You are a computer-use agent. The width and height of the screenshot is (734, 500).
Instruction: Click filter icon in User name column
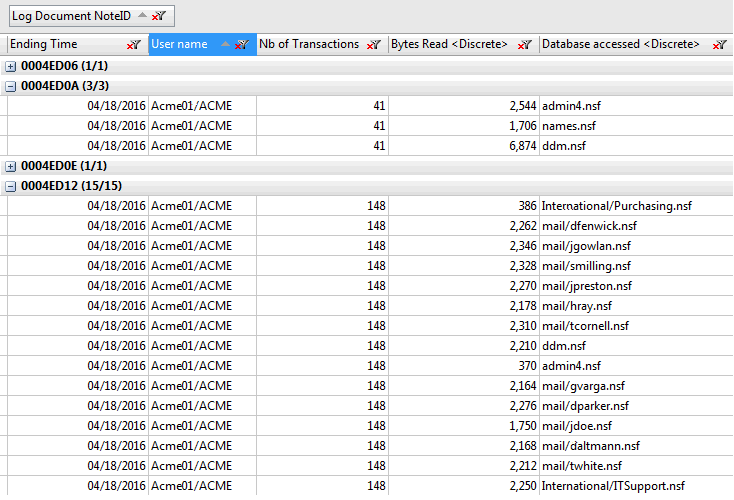coord(242,45)
